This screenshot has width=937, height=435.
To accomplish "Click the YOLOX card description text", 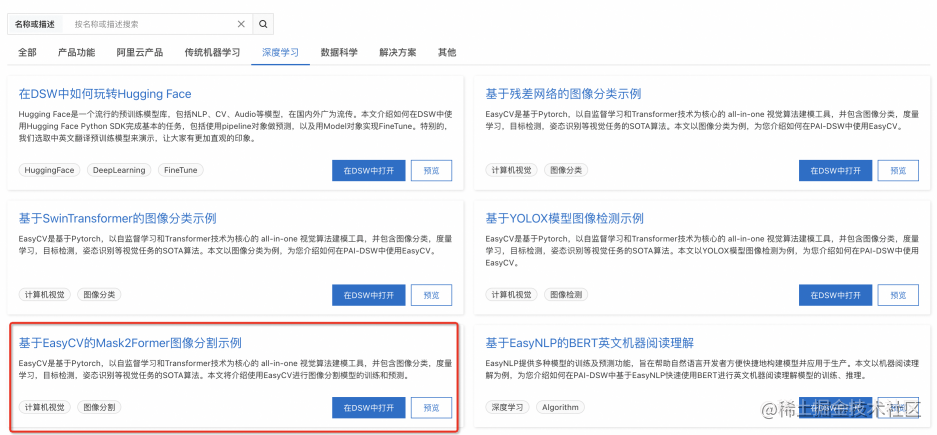I will [x=702, y=250].
